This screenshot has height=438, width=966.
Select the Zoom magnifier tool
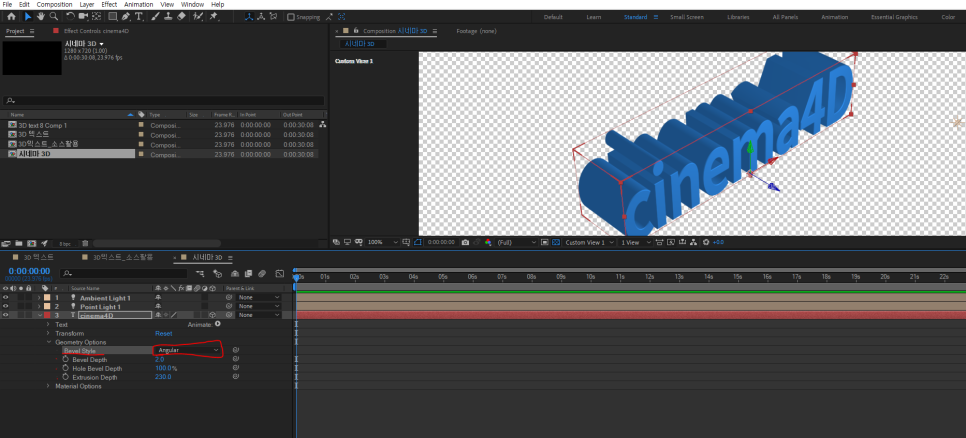pos(54,17)
